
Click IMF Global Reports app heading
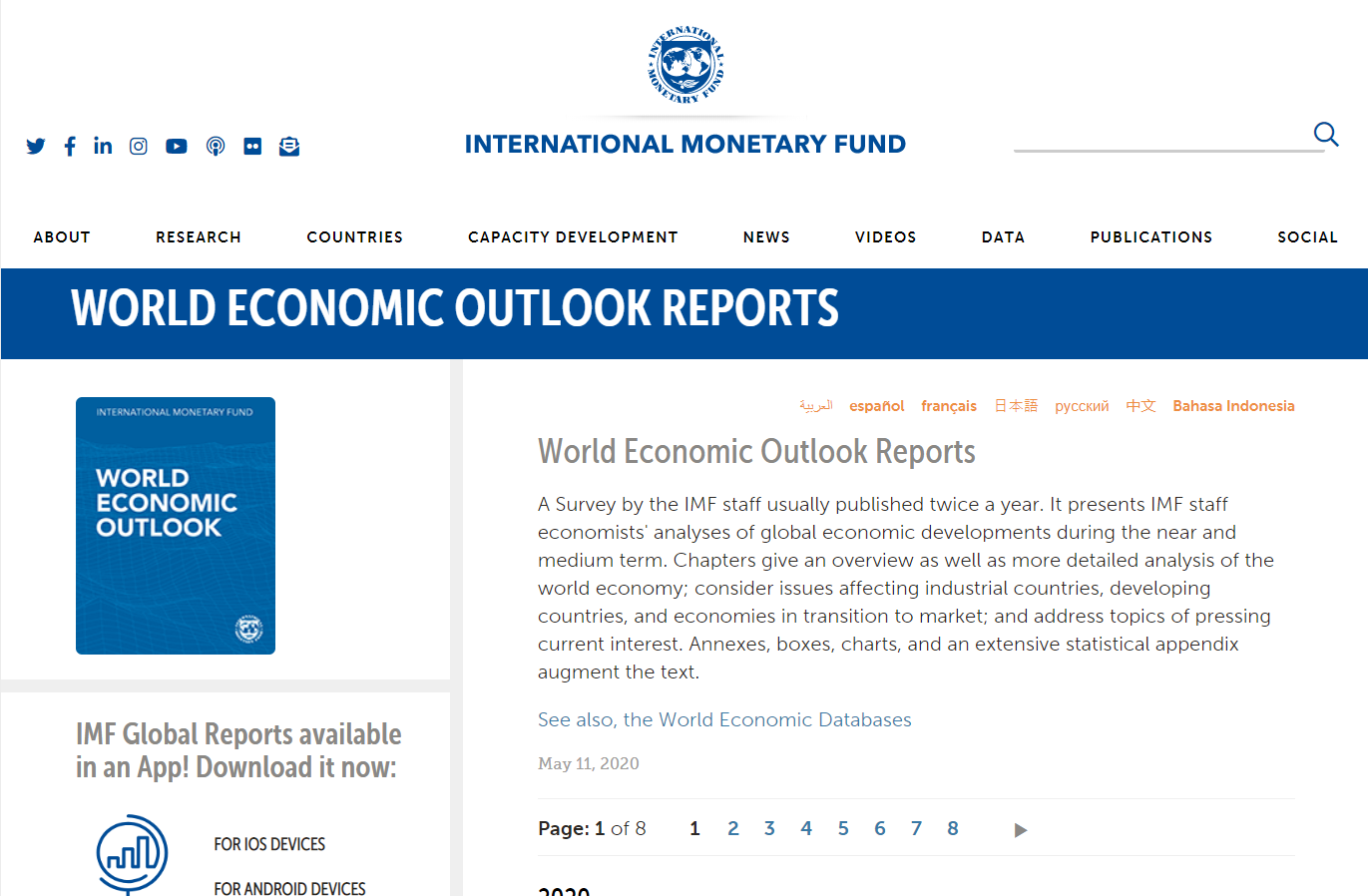[x=238, y=750]
